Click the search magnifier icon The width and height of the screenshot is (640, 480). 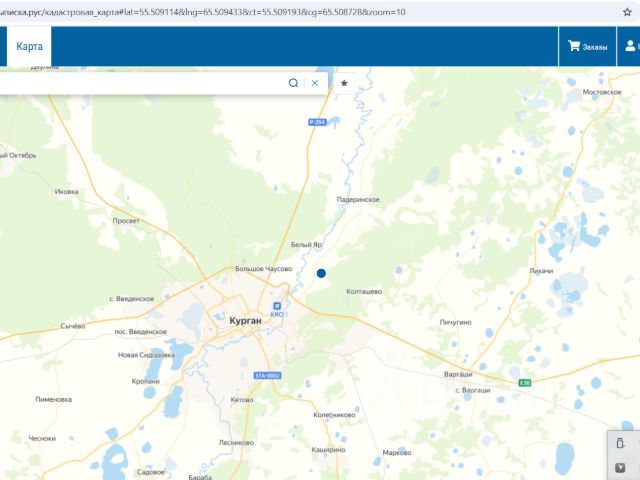point(293,83)
